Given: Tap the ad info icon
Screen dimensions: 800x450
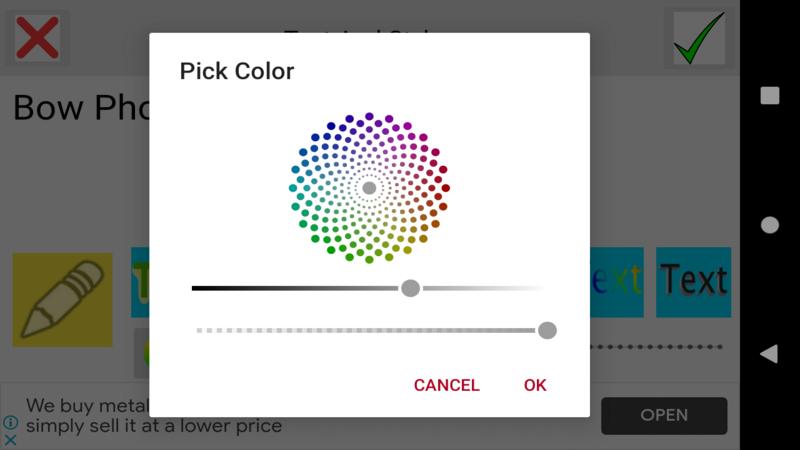Looking at the screenshot, I should (x=11, y=423).
